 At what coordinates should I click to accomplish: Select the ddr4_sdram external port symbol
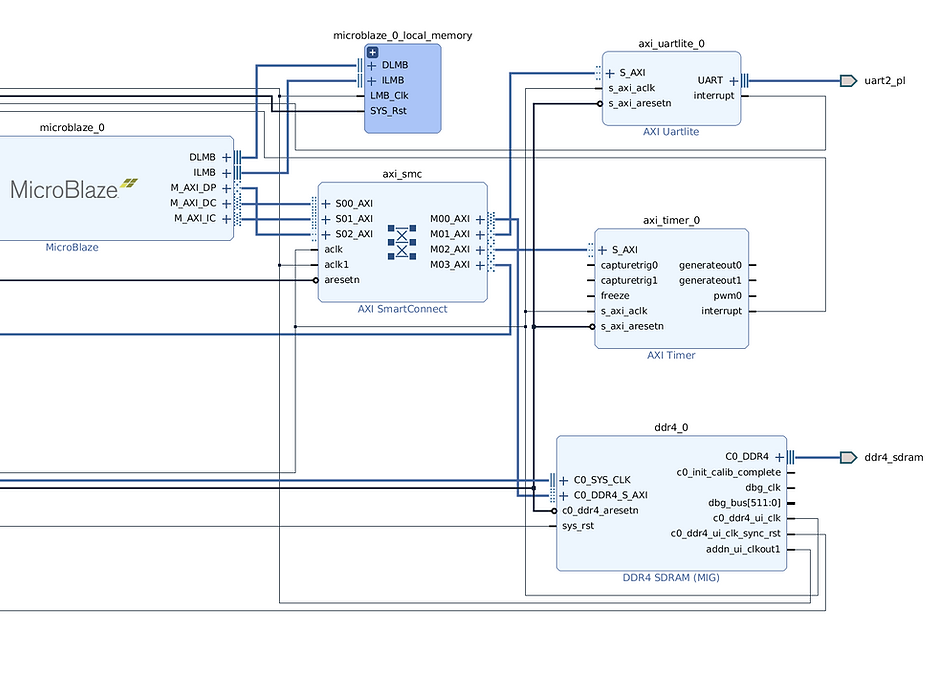point(848,457)
